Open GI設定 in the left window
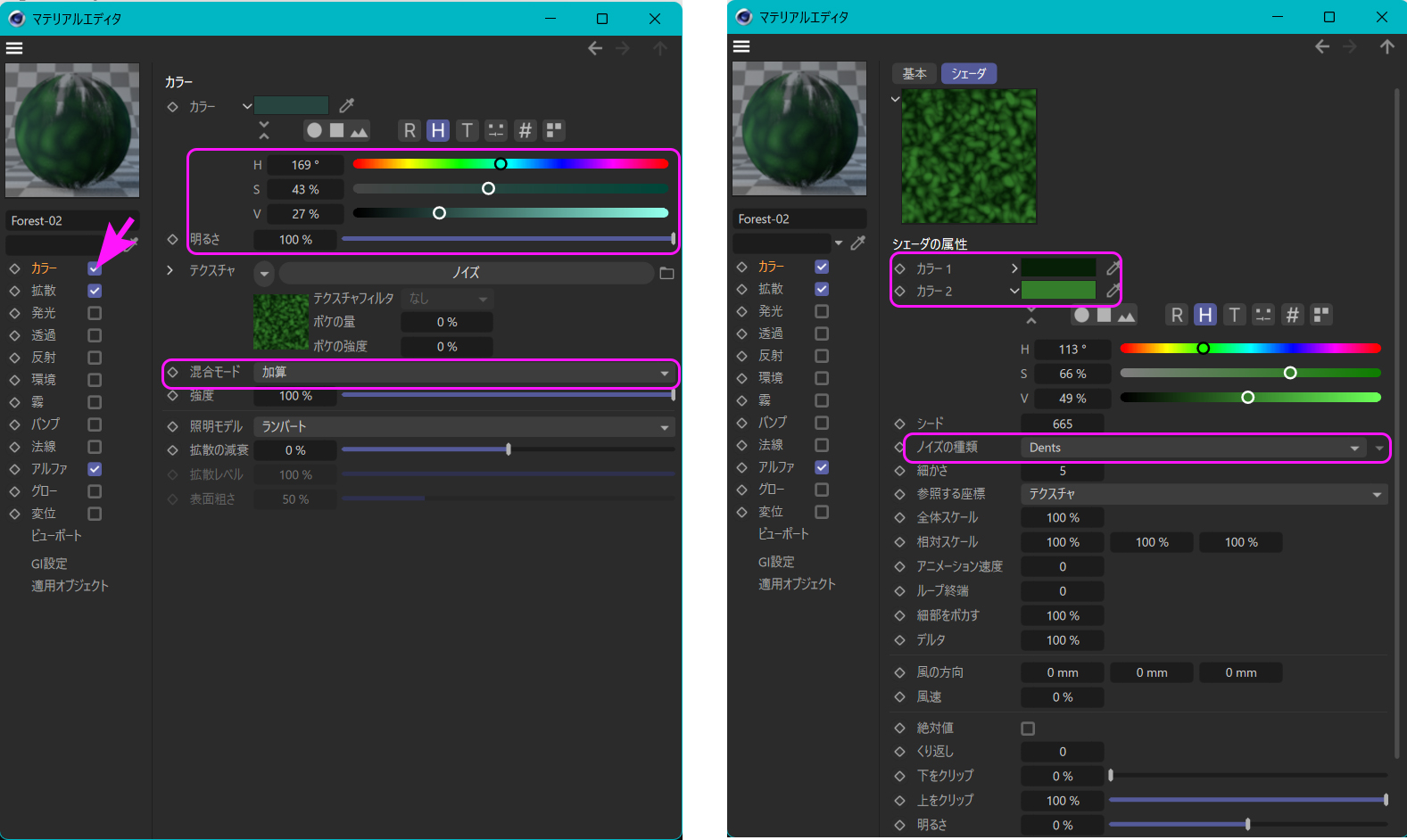 (49, 564)
